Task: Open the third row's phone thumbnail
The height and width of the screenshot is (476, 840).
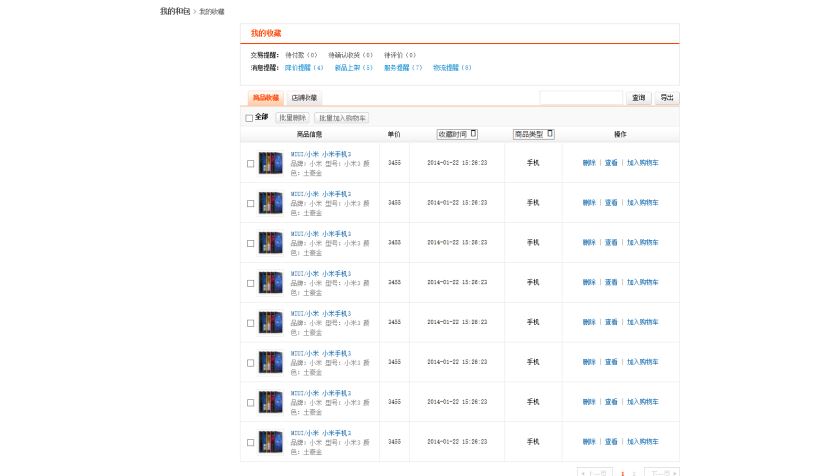Action: (271, 243)
